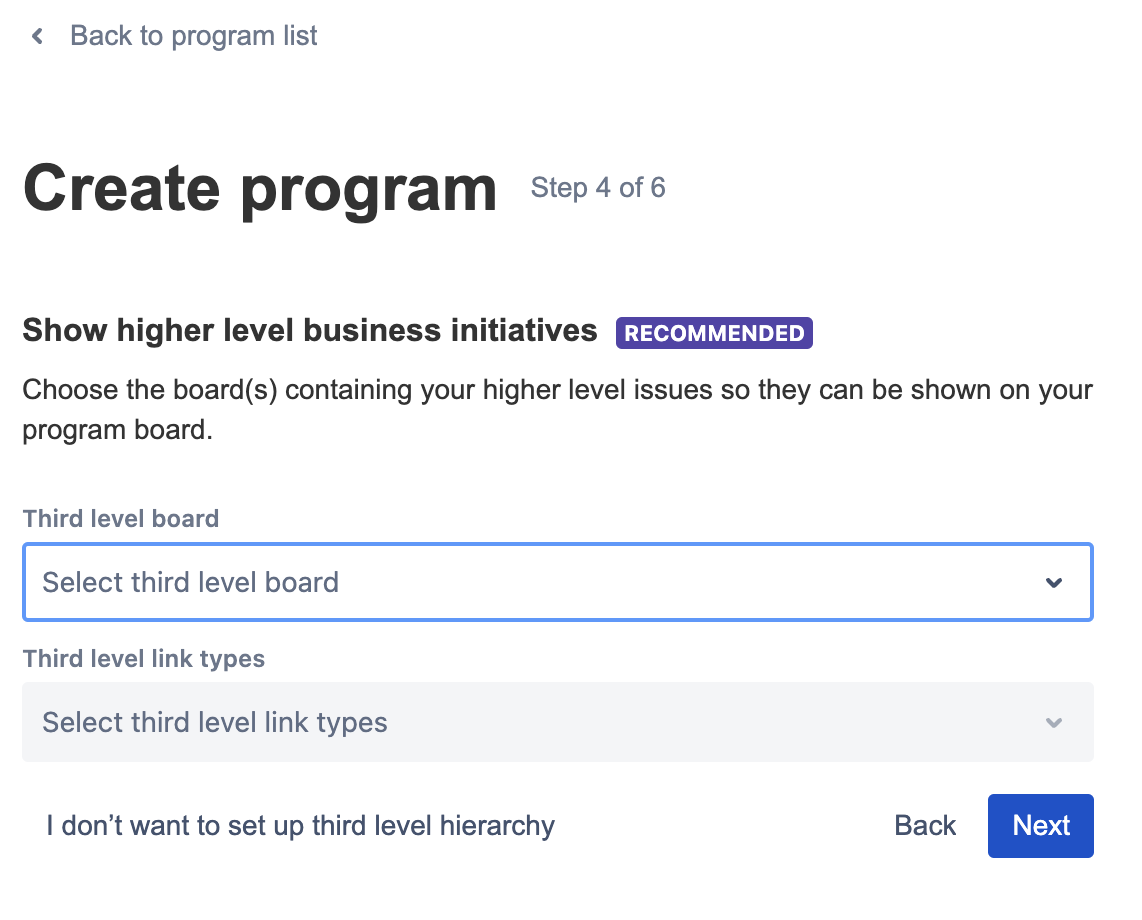The image size is (1142, 920).
Task: Click the Select third level board placeholder text
Action: (191, 582)
